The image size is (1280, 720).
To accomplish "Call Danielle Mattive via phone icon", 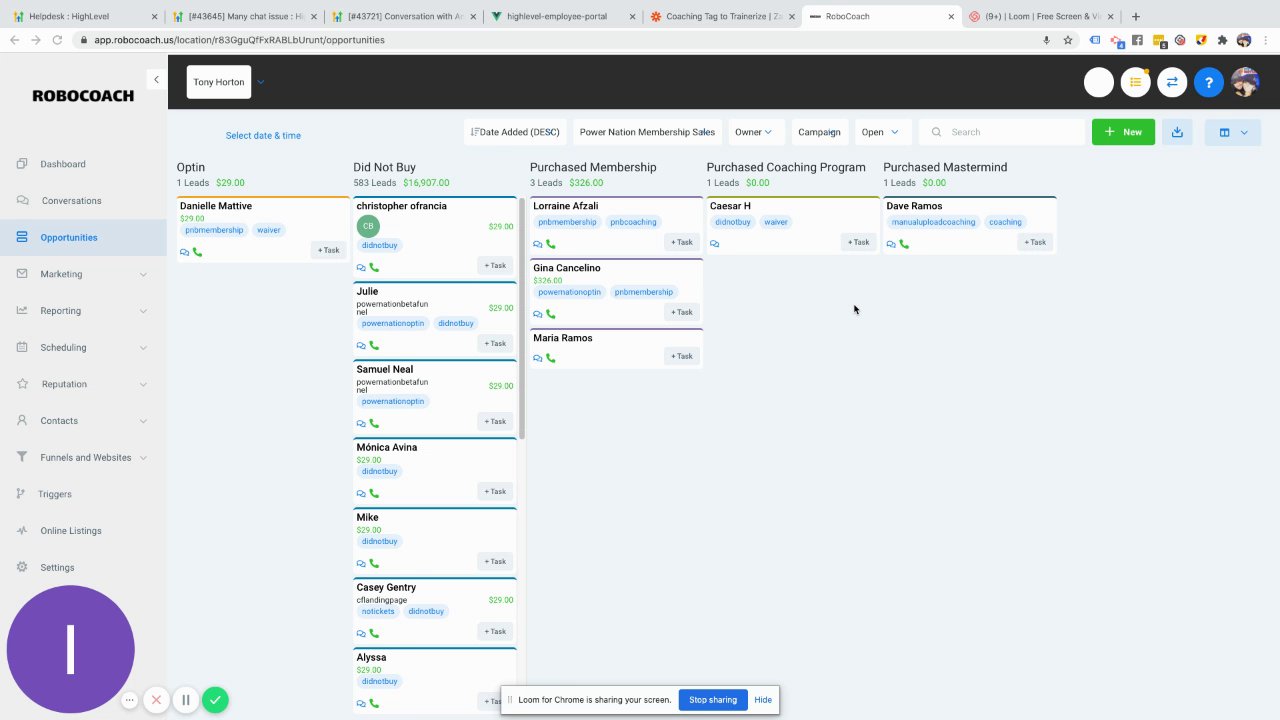I will 197,252.
